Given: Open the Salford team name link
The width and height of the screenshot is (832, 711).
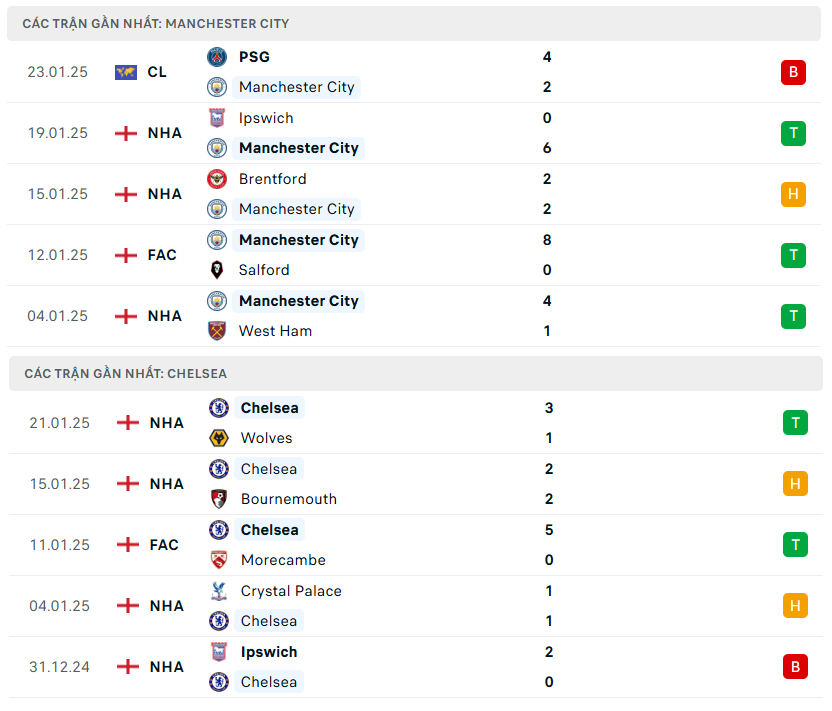Looking at the screenshot, I should point(264,270).
